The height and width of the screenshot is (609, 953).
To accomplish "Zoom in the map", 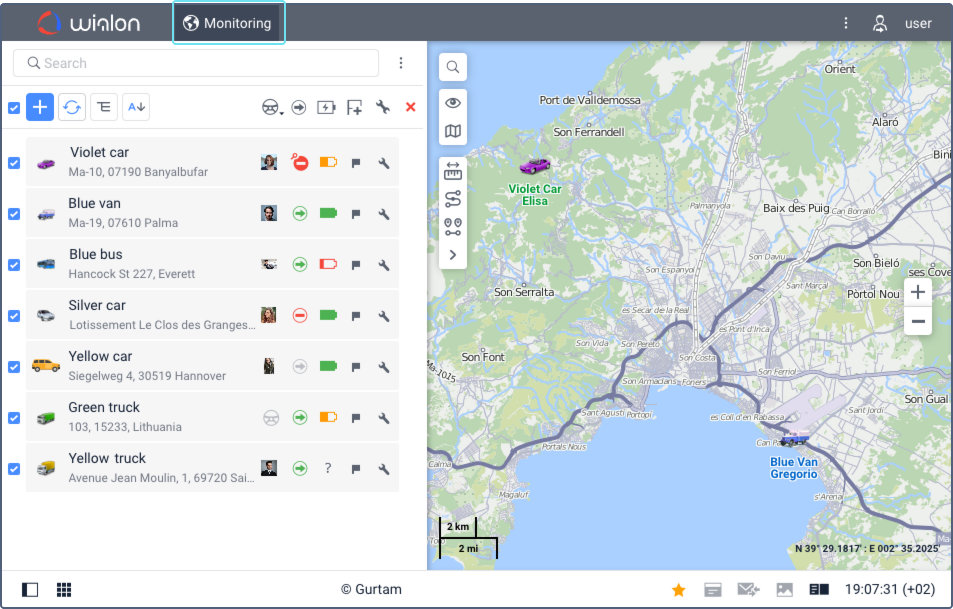I will click(917, 292).
